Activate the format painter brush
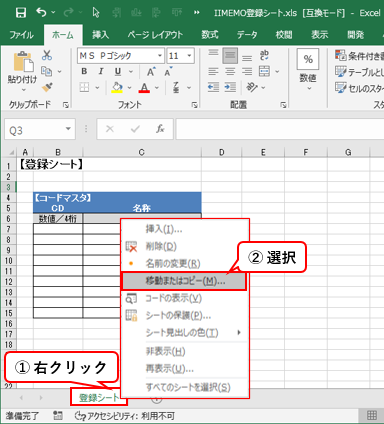Image resolution: width=384 pixels, height=424 pixels. coord(47,87)
